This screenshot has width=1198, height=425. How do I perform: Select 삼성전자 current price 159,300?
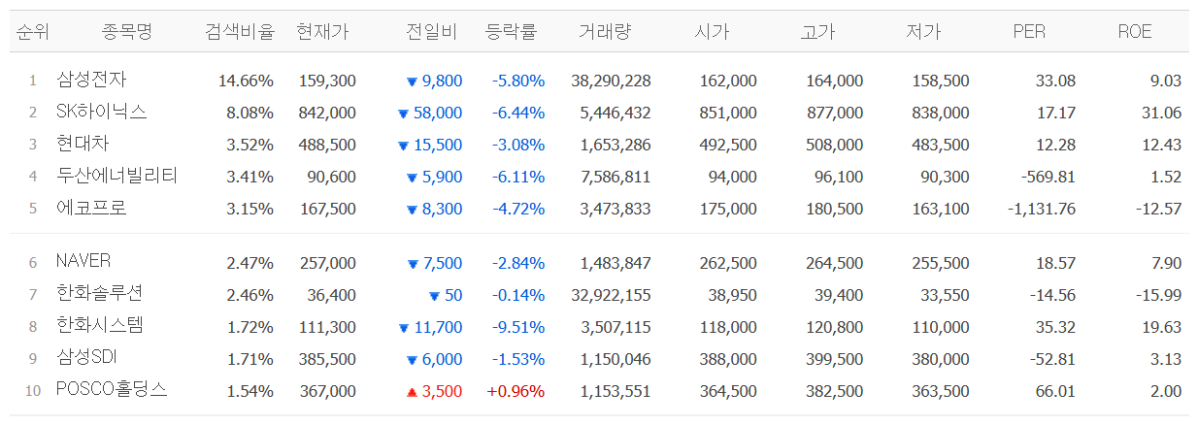click(x=326, y=80)
